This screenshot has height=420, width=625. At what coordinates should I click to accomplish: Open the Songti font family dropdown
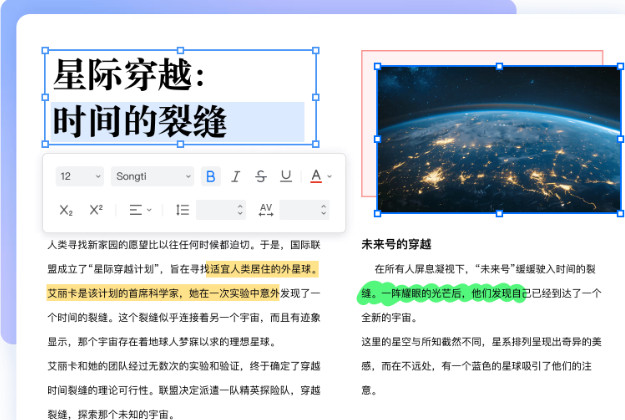point(152,176)
